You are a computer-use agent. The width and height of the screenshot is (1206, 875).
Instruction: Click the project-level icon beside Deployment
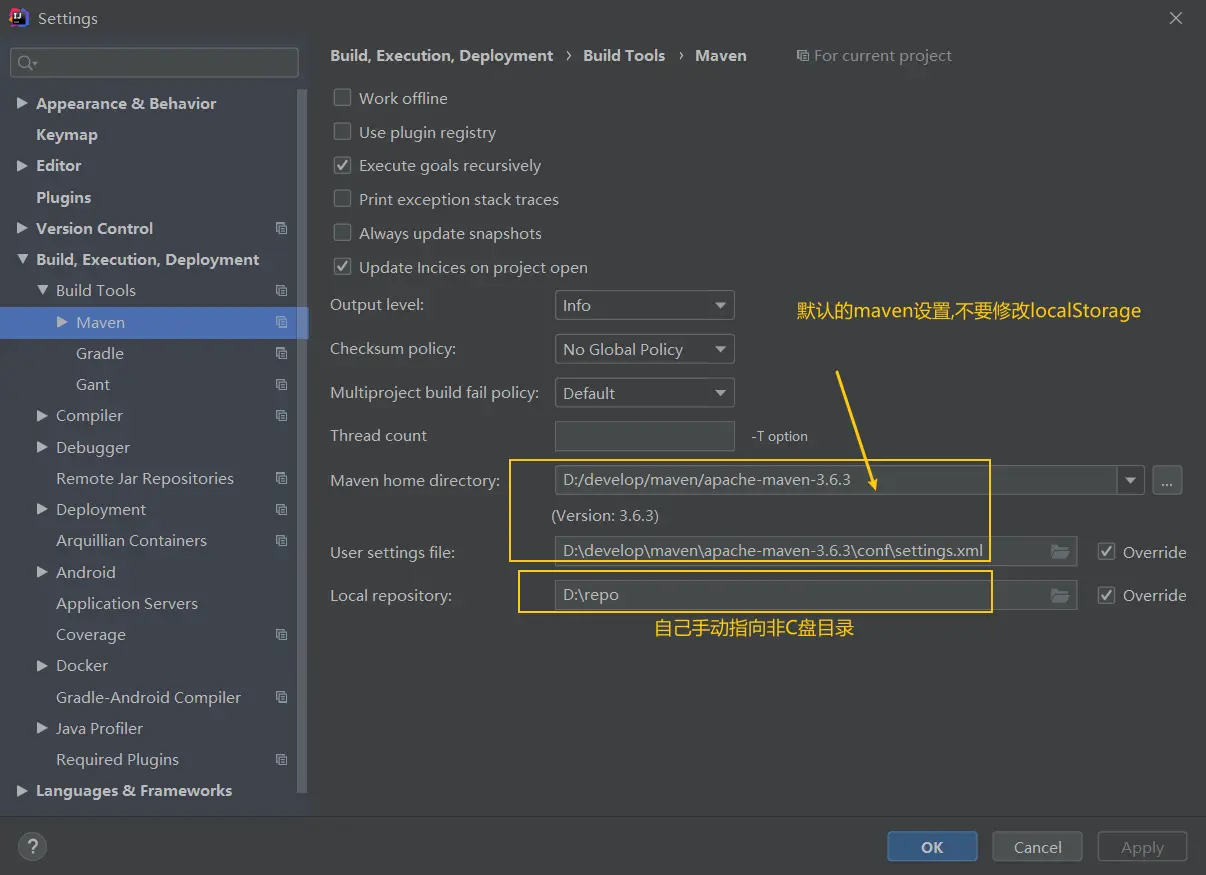[281, 509]
